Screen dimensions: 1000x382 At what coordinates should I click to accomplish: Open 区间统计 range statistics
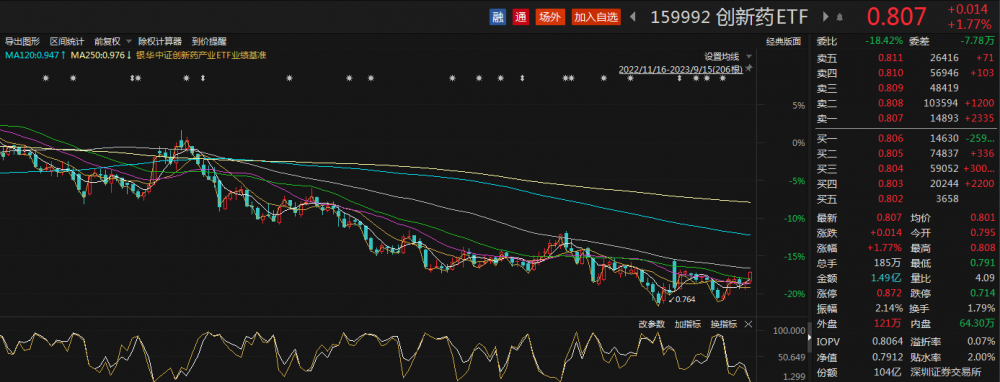click(67, 41)
